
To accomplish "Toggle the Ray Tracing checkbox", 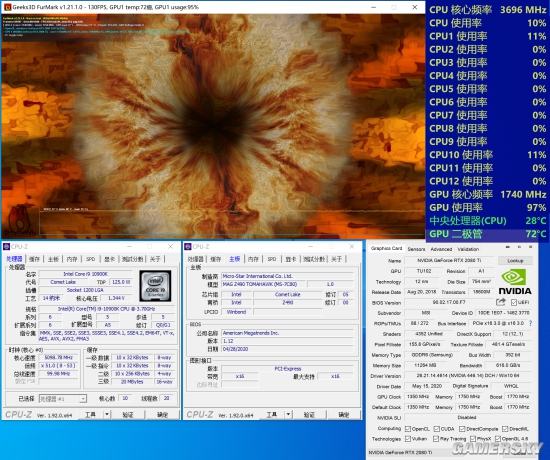I will (436, 439).
